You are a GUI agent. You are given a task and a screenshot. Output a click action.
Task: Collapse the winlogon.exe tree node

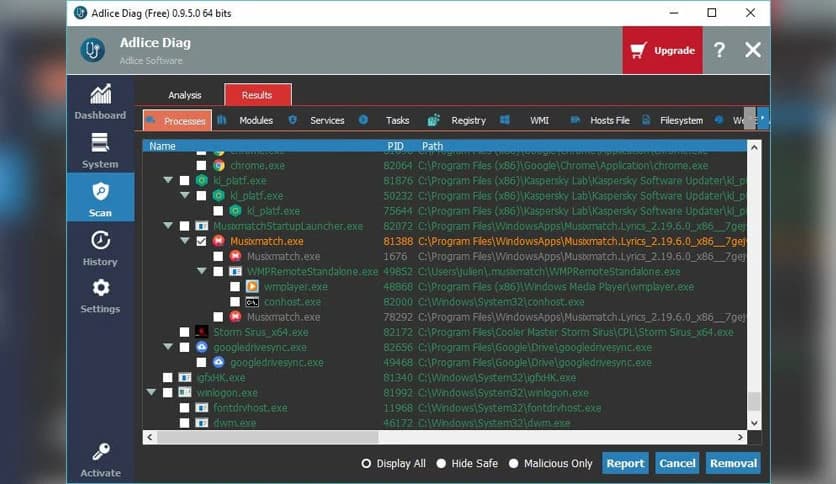coord(151,393)
